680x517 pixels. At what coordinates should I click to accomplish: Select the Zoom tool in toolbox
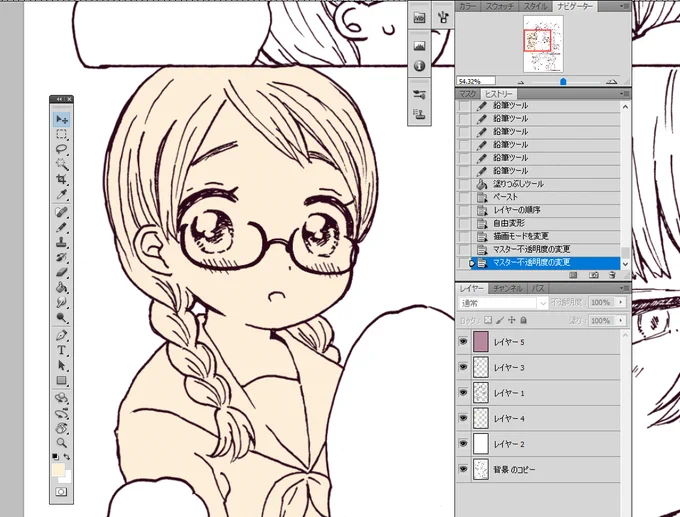pos(62,443)
